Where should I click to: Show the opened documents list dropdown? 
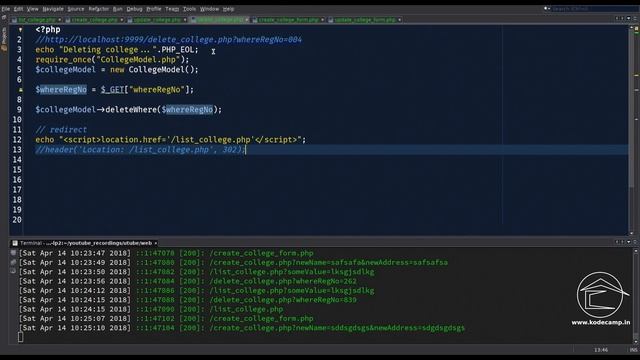[x=629, y=18]
